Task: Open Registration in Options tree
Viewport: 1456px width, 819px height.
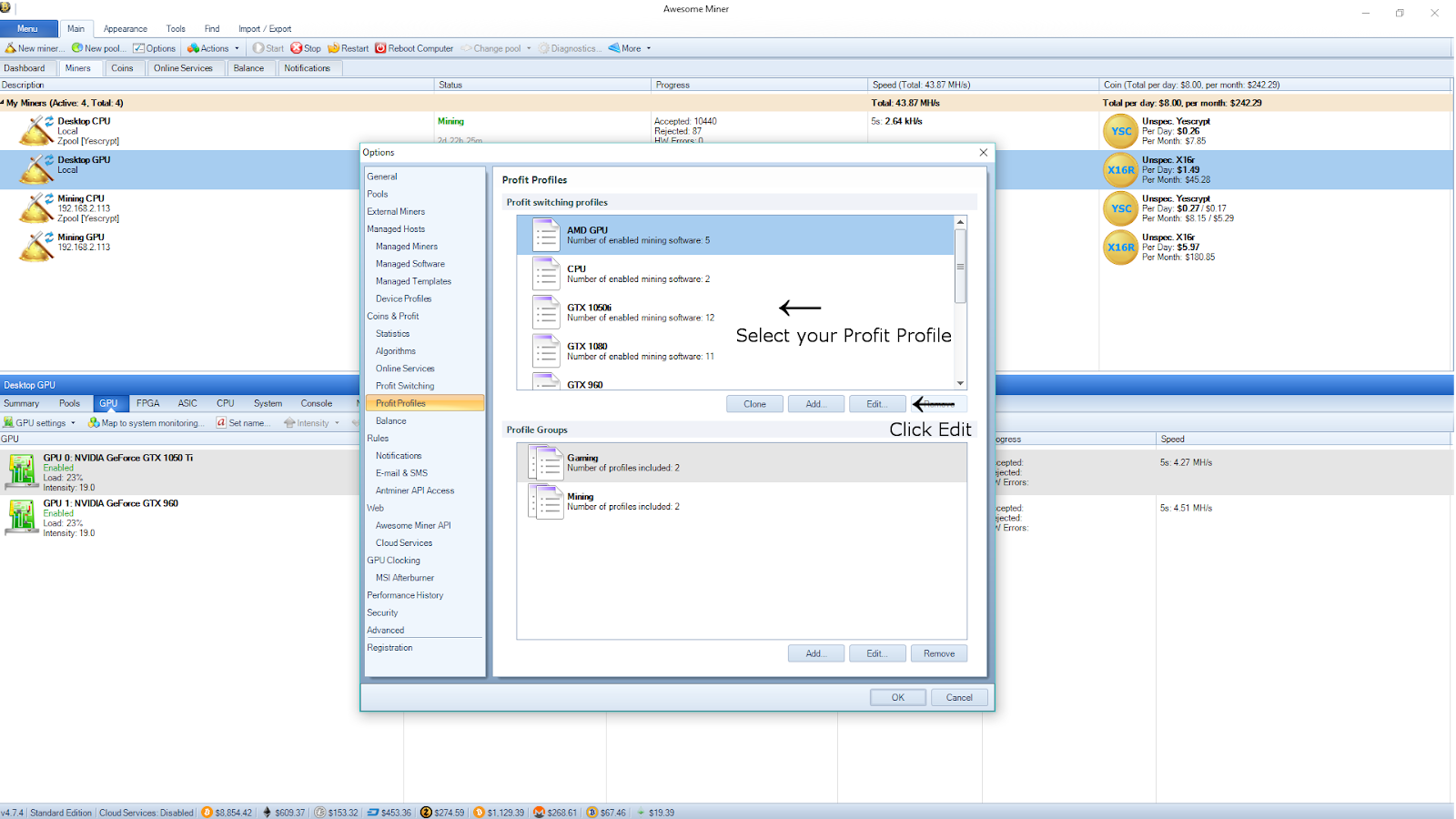Action: coord(389,648)
